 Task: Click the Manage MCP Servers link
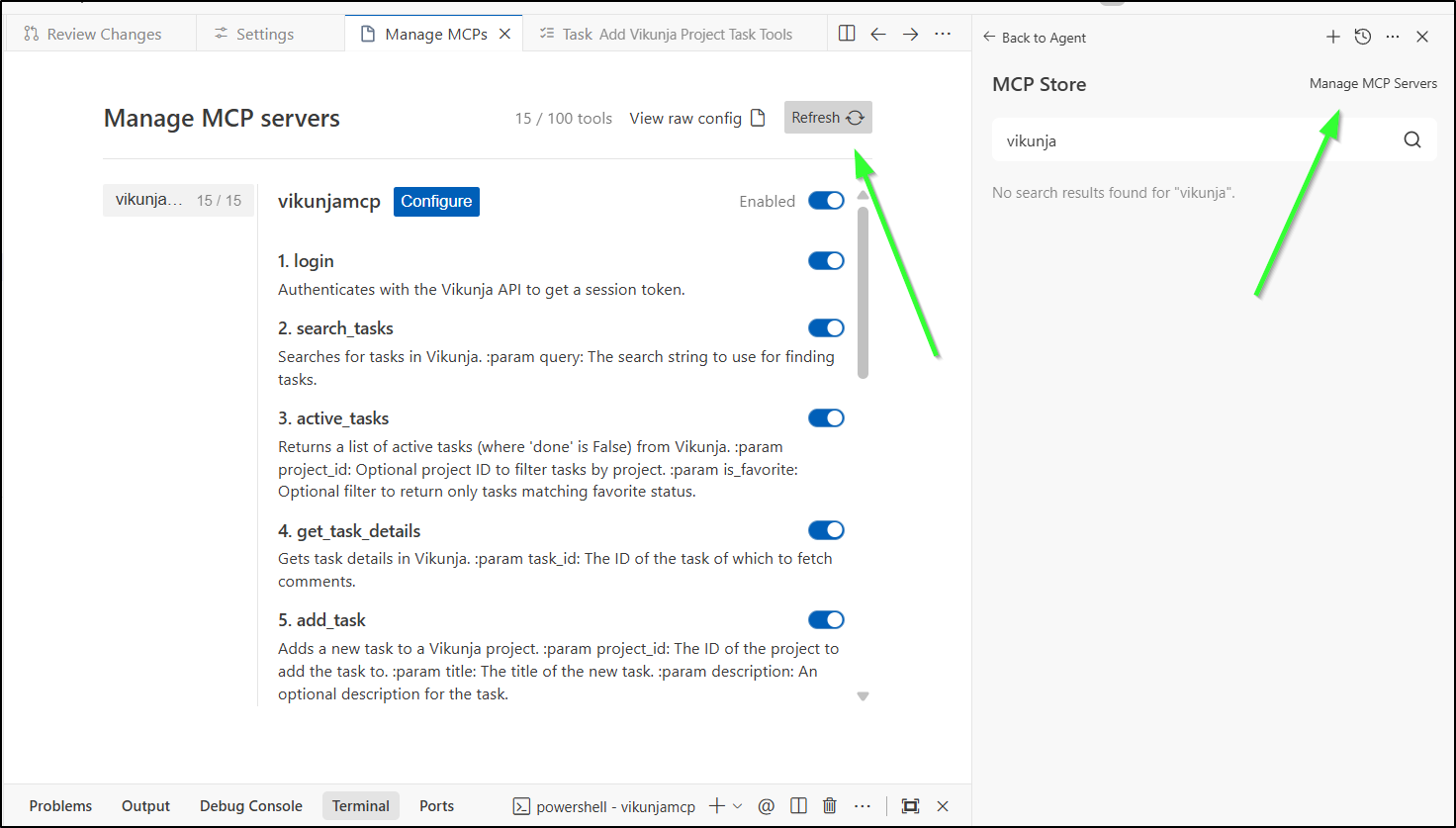(x=1373, y=84)
